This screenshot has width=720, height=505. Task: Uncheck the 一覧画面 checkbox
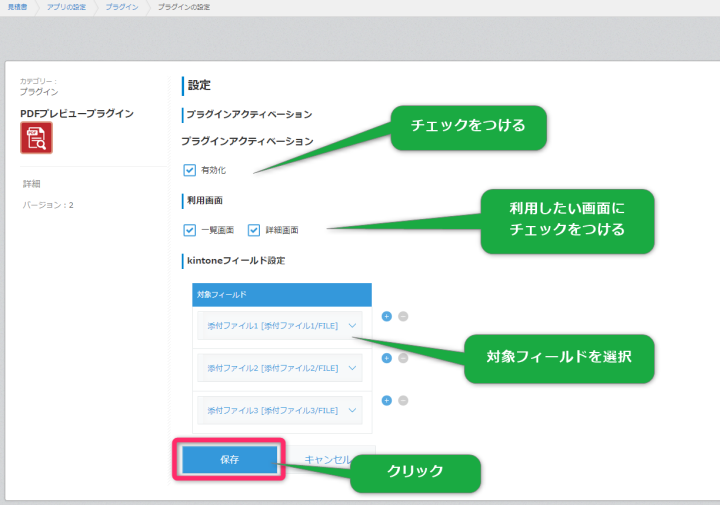[190, 230]
